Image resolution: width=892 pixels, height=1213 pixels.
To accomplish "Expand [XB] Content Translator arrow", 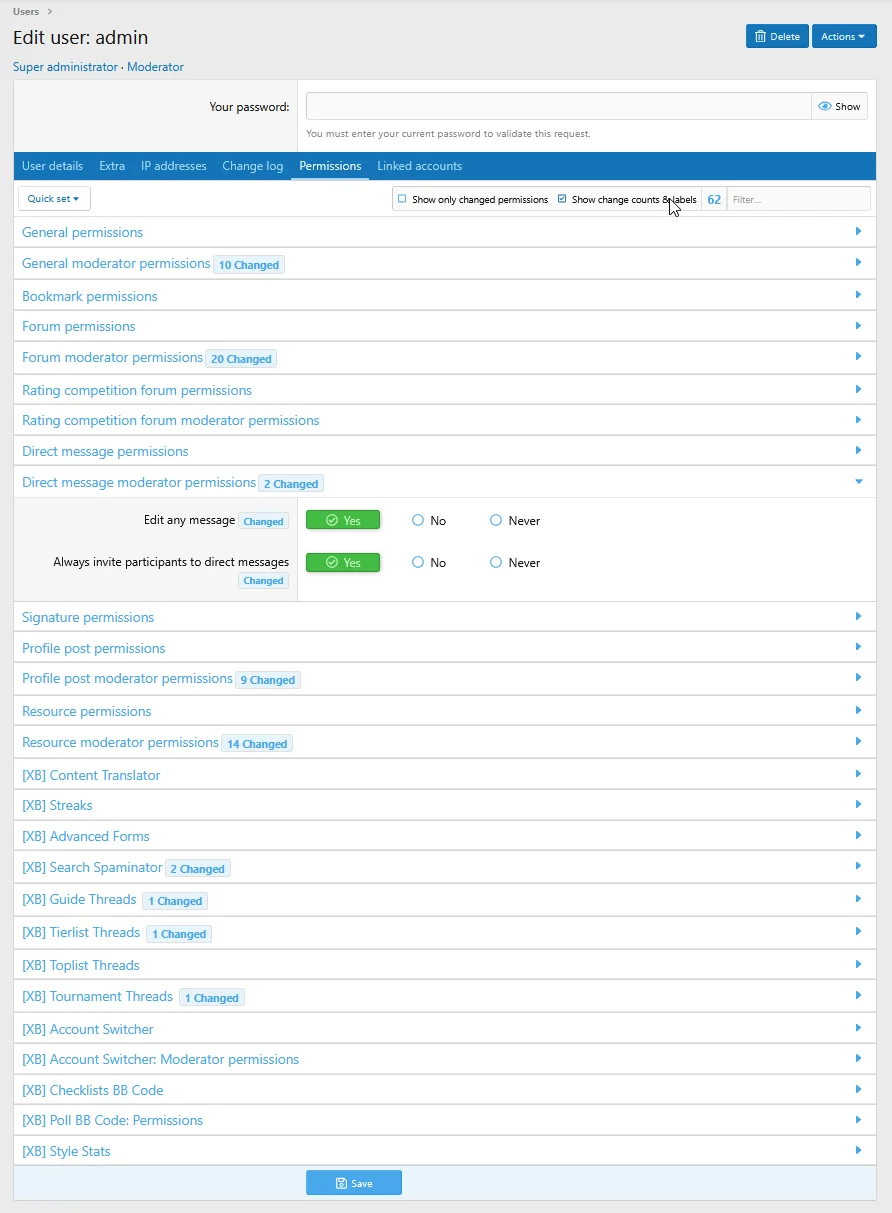I will coord(858,773).
